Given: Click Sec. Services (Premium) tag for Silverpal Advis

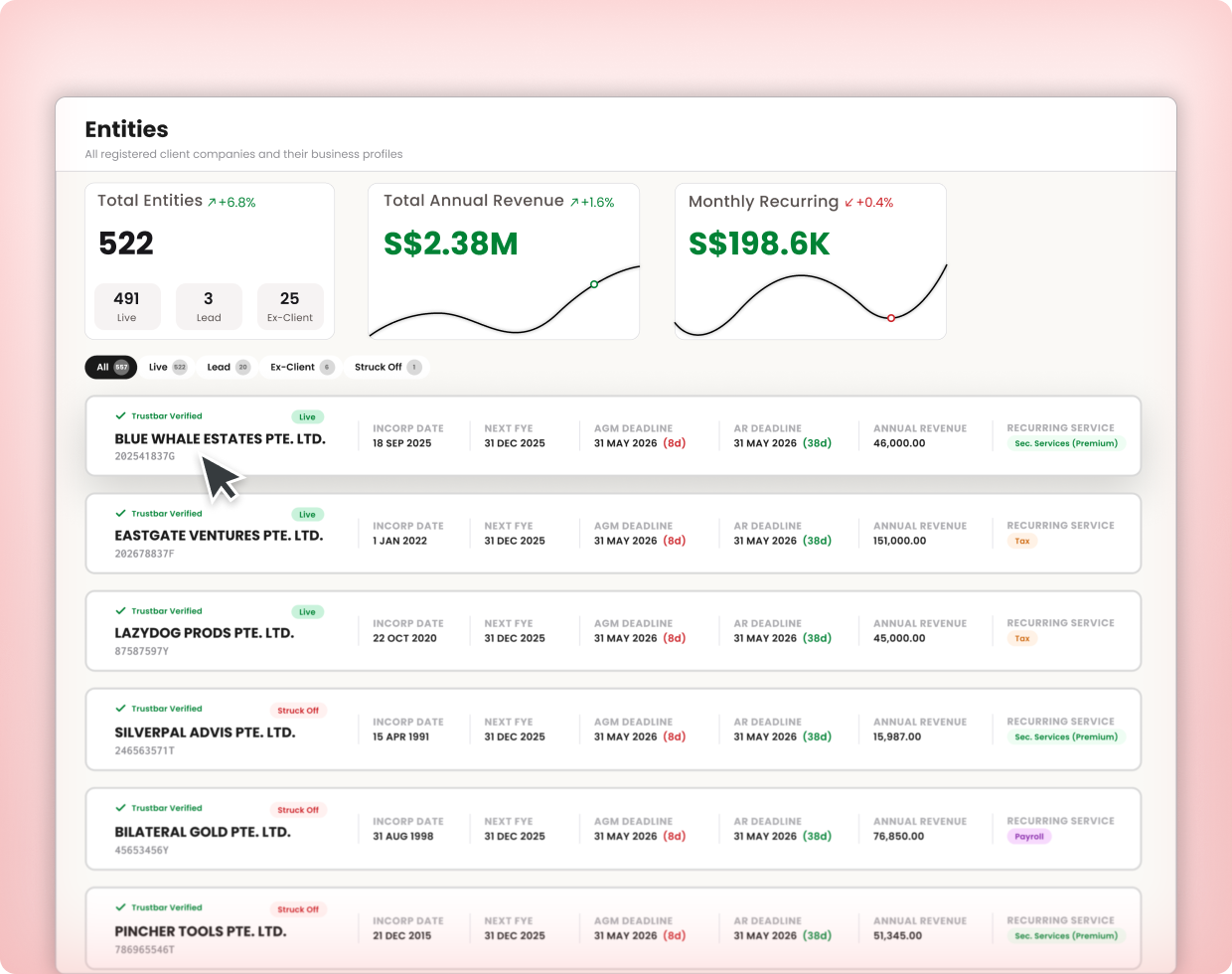Looking at the screenshot, I should [1066, 736].
